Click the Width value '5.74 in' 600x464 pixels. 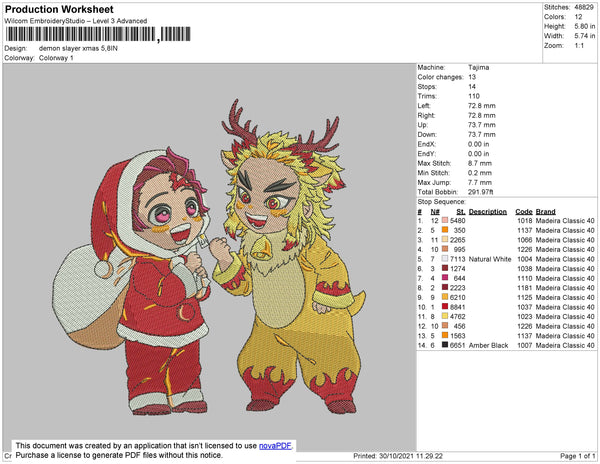click(x=585, y=36)
